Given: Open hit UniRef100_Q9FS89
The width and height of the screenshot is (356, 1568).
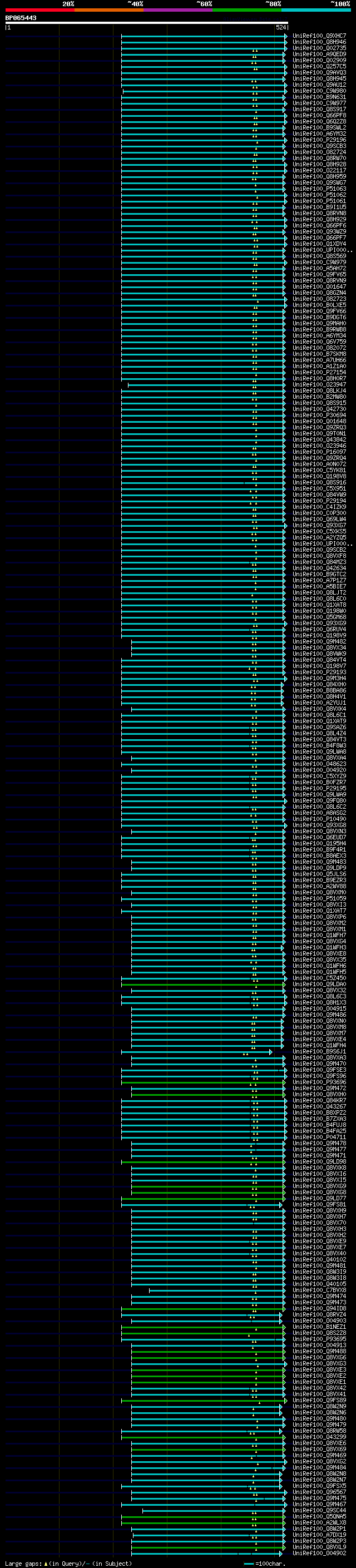Looking at the screenshot, I should (319, 1400).
